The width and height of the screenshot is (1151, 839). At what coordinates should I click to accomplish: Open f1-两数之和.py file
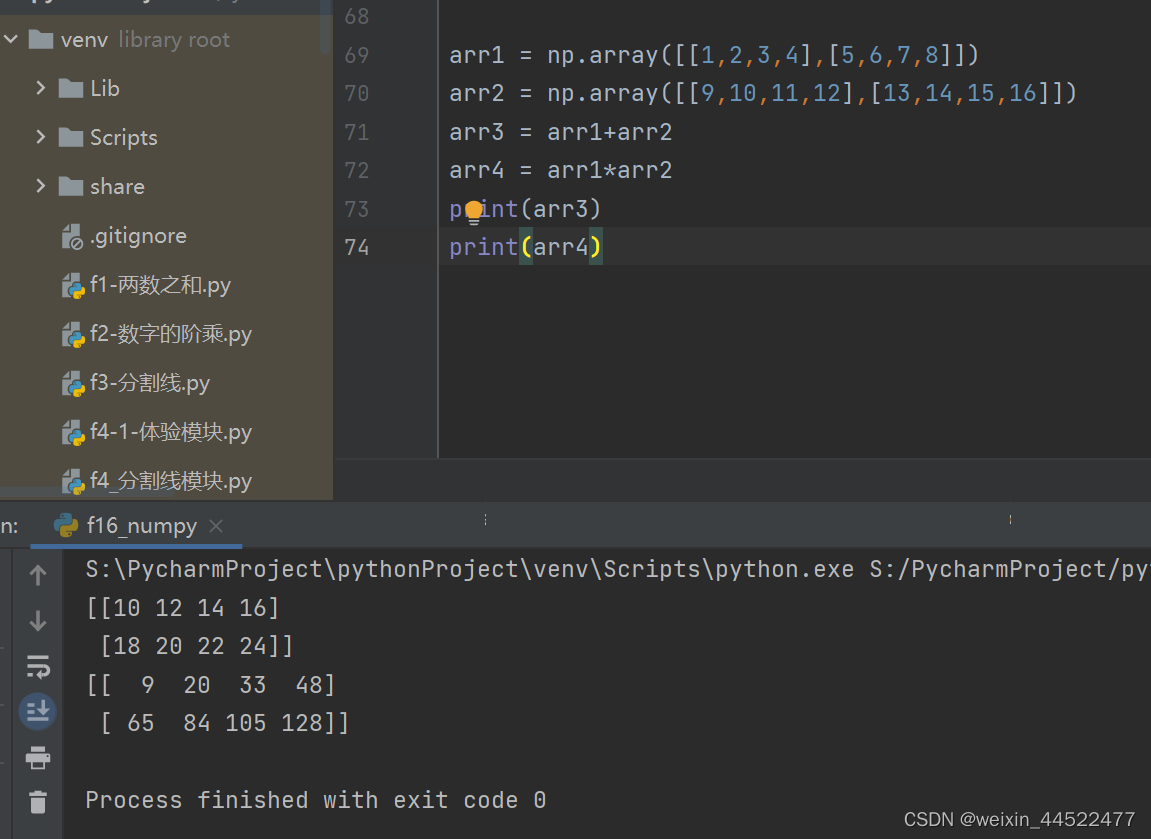point(160,285)
